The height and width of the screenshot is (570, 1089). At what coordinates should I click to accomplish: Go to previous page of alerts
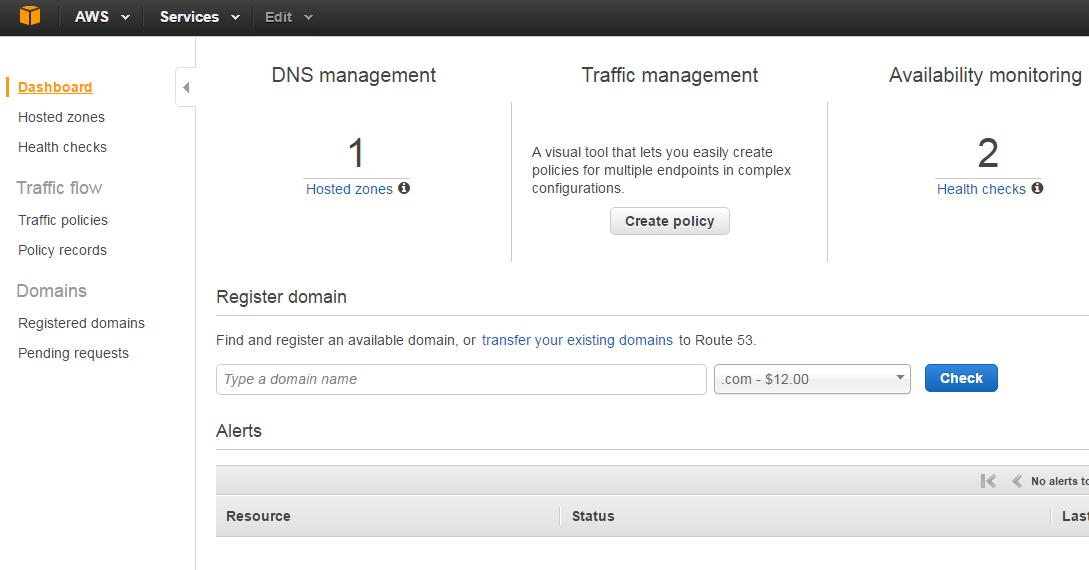pyautogui.click(x=1016, y=481)
